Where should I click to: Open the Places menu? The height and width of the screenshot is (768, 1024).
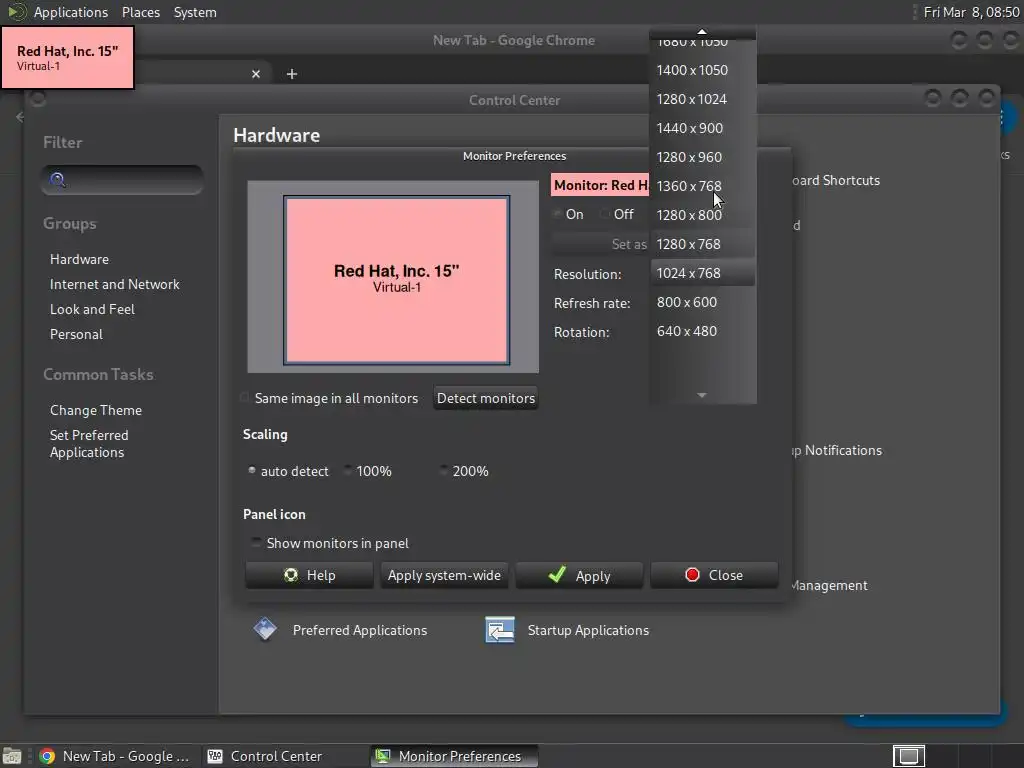[141, 12]
